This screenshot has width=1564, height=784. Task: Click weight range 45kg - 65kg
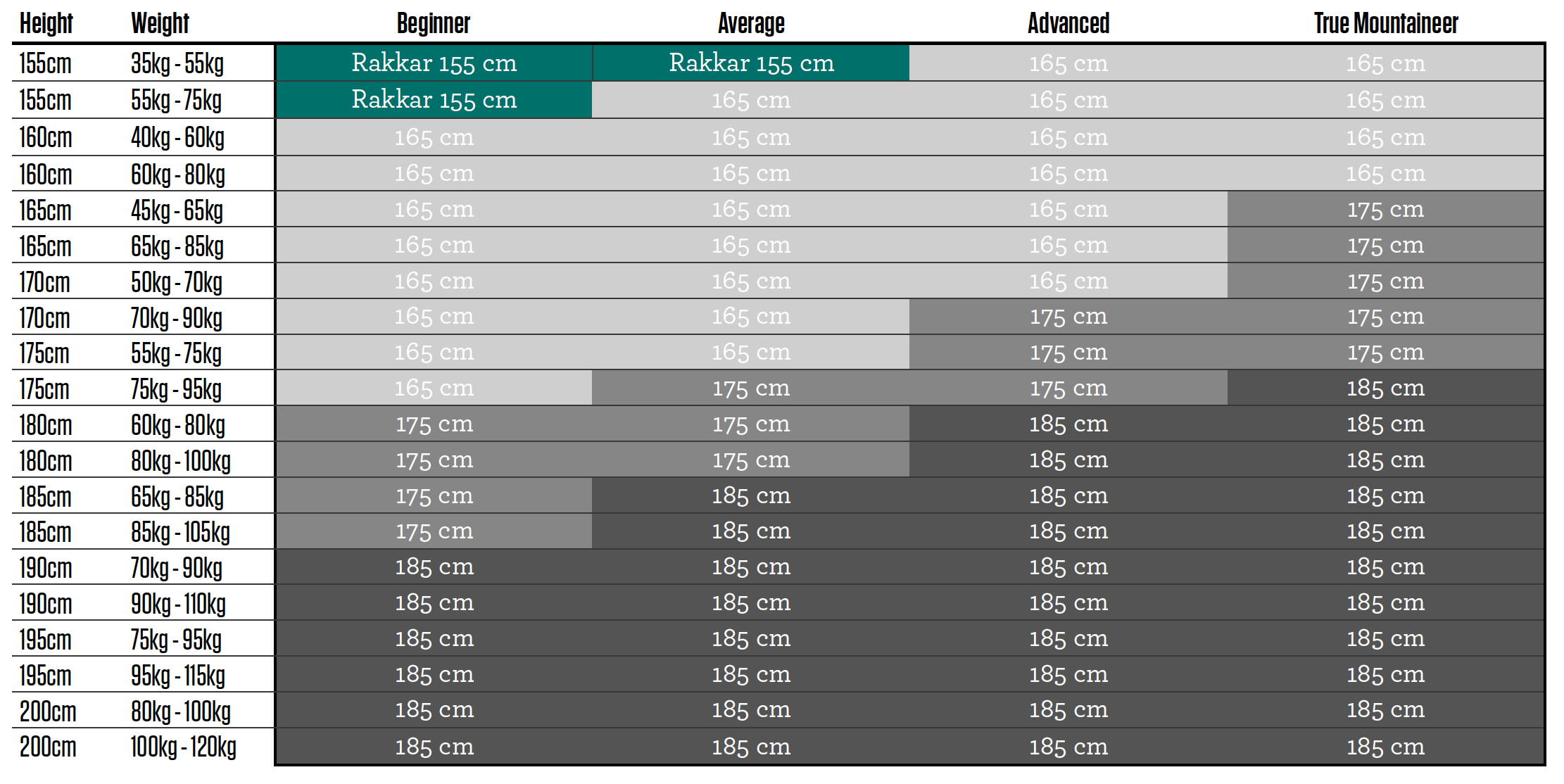pyautogui.click(x=177, y=210)
